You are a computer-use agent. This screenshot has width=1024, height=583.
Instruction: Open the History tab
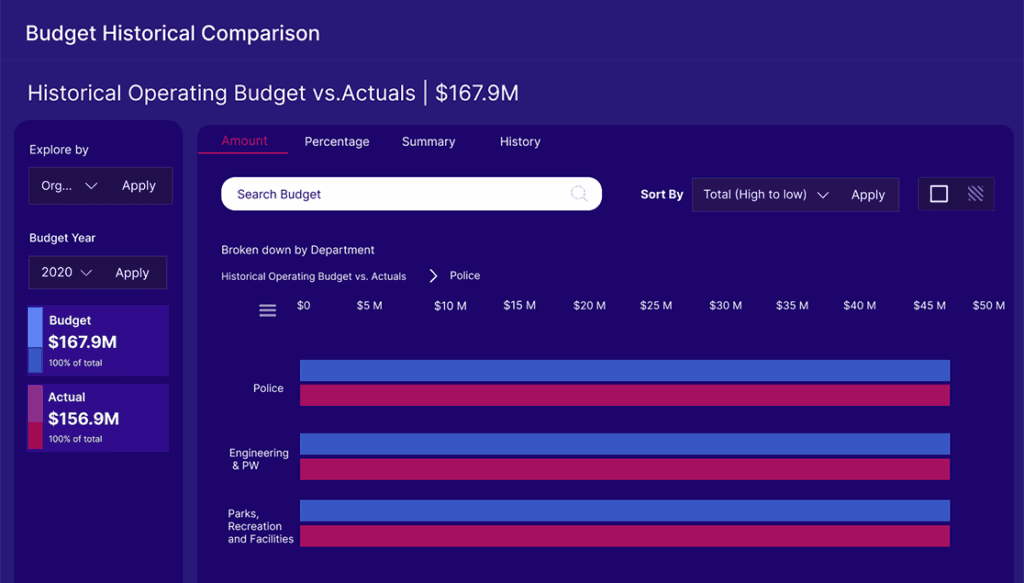(519, 142)
